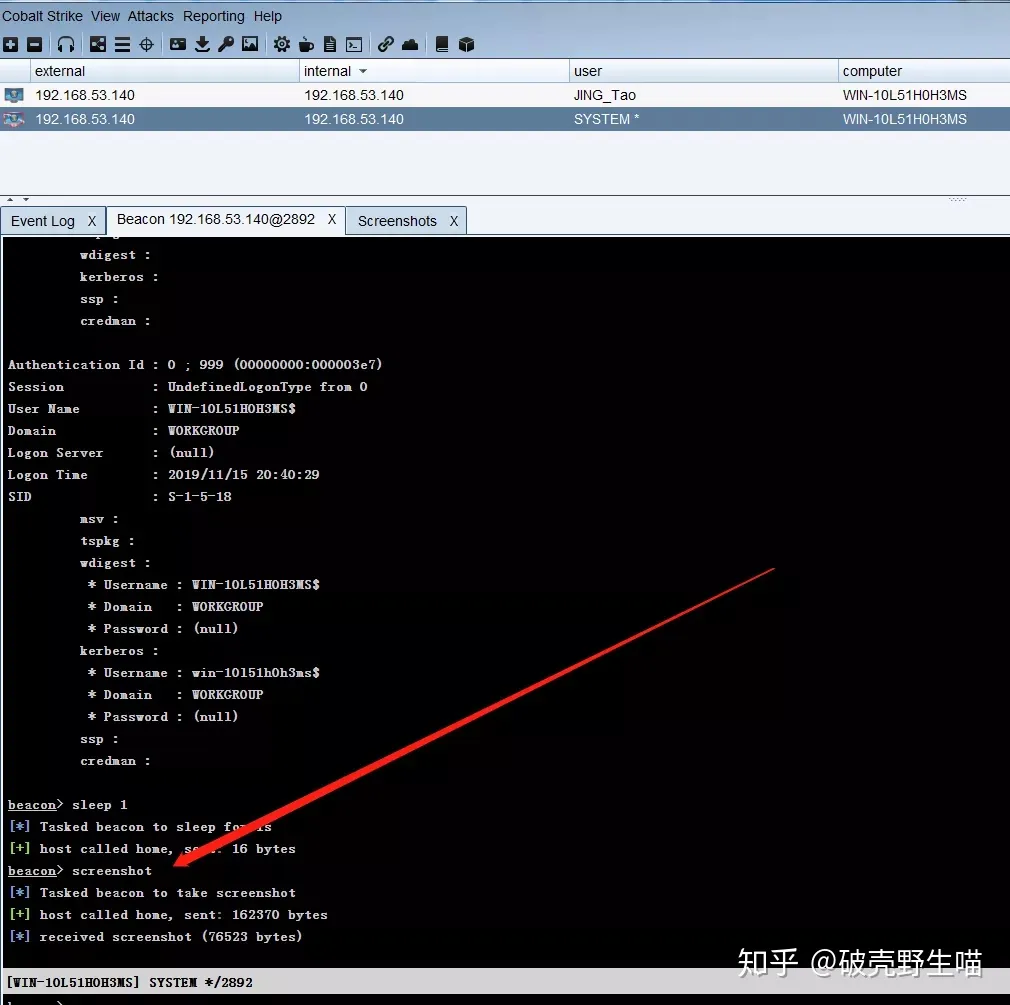Image resolution: width=1010 pixels, height=1005 pixels.
Task: Click 'received screenshot (76523 bytes)' line
Action: click(155, 937)
